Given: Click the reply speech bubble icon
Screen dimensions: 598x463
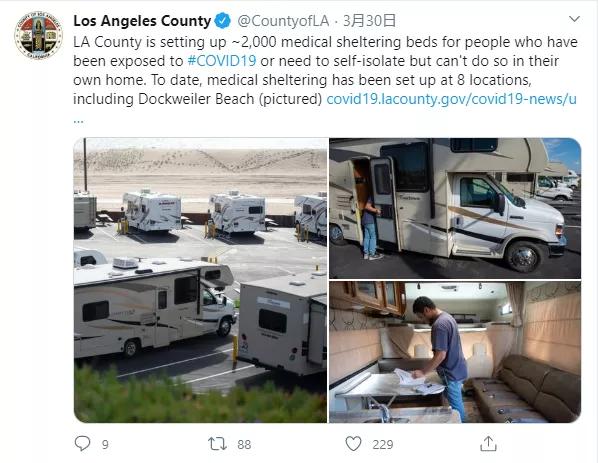Looking at the screenshot, I should (82, 444).
